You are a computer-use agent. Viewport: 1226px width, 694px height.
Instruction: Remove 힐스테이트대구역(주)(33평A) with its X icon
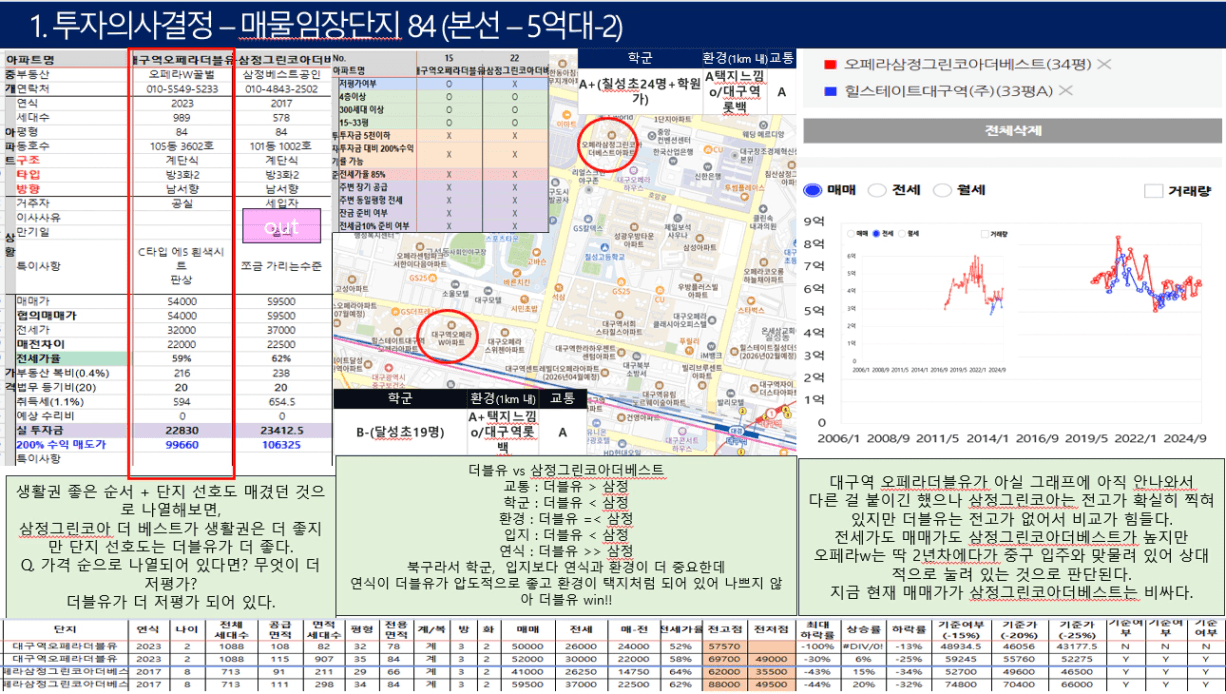(x=1065, y=91)
